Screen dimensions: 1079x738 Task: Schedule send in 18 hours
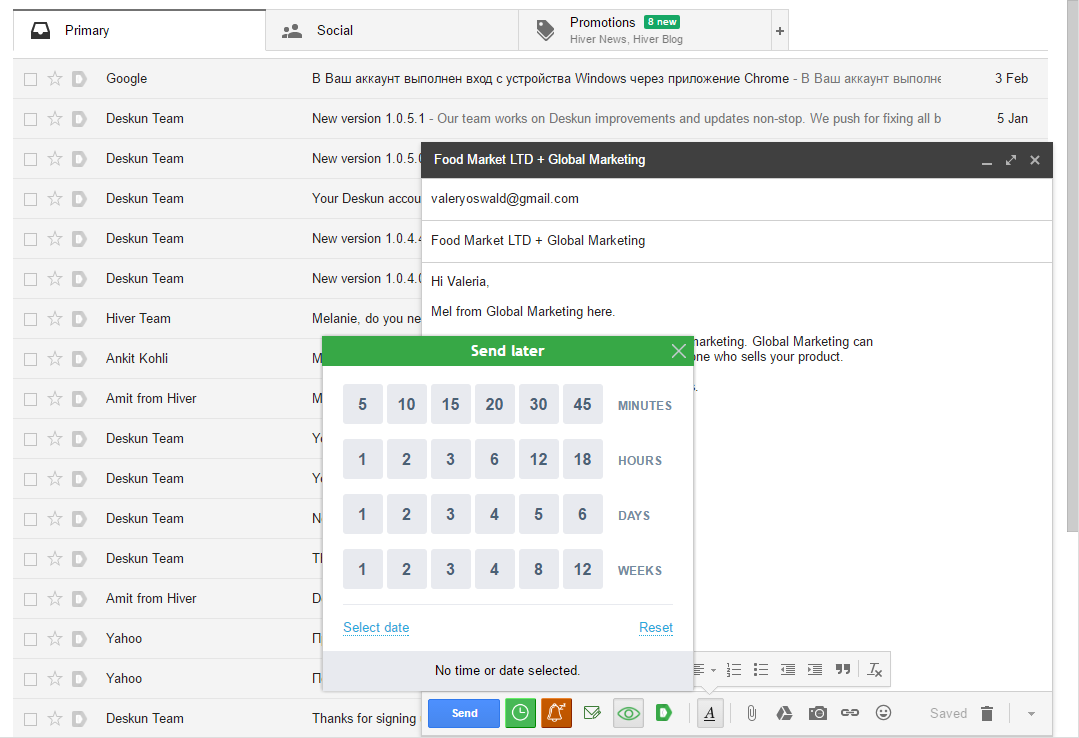(x=583, y=459)
